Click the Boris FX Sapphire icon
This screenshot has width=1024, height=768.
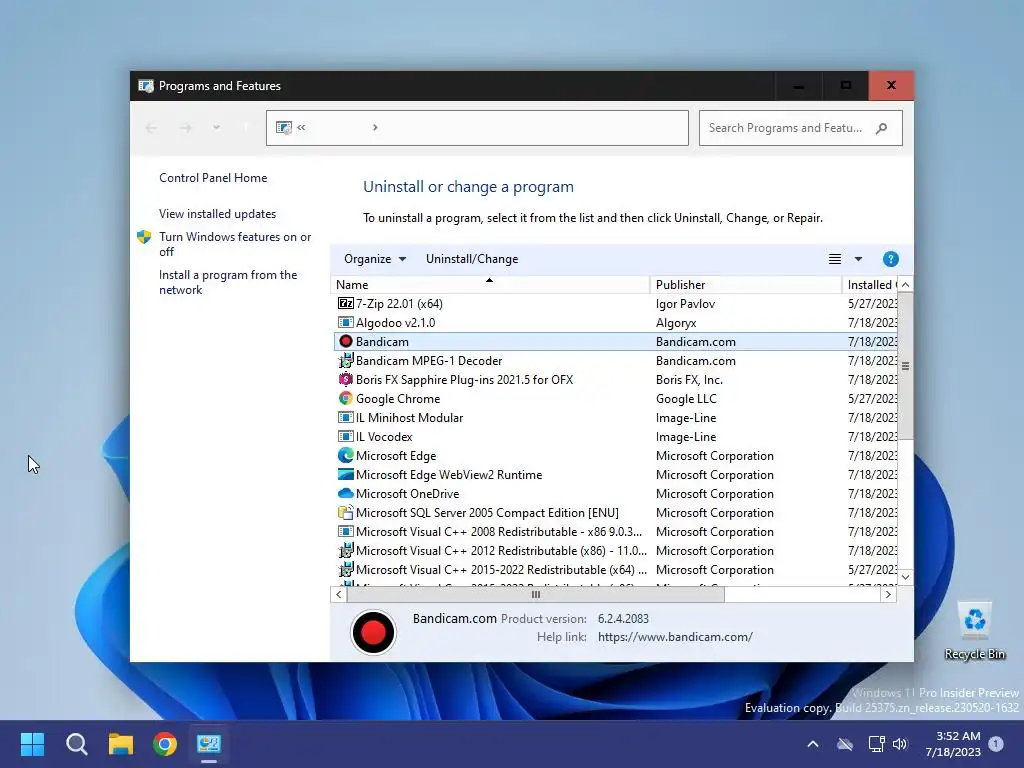345,379
